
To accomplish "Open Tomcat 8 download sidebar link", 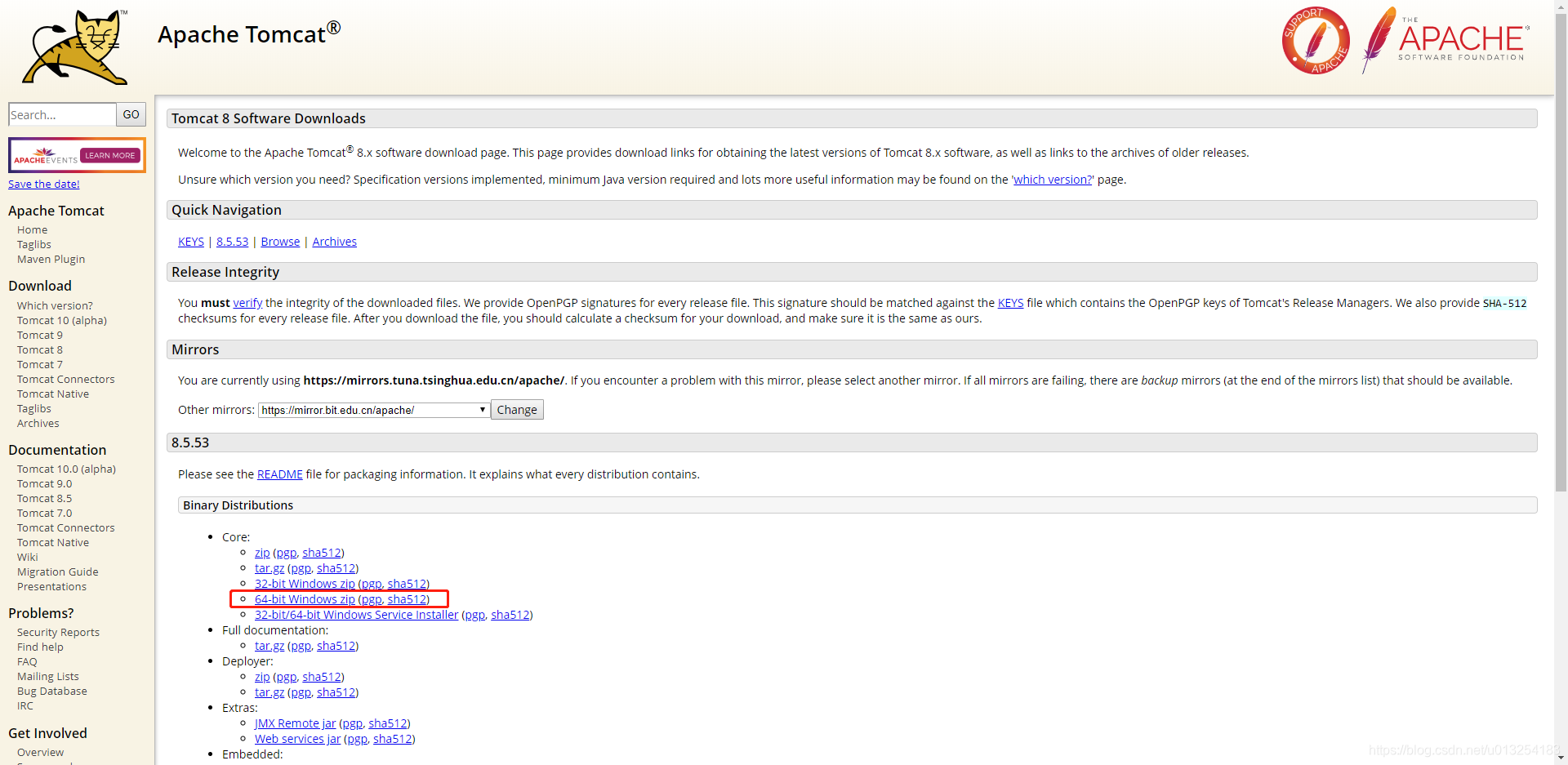I will (39, 350).
